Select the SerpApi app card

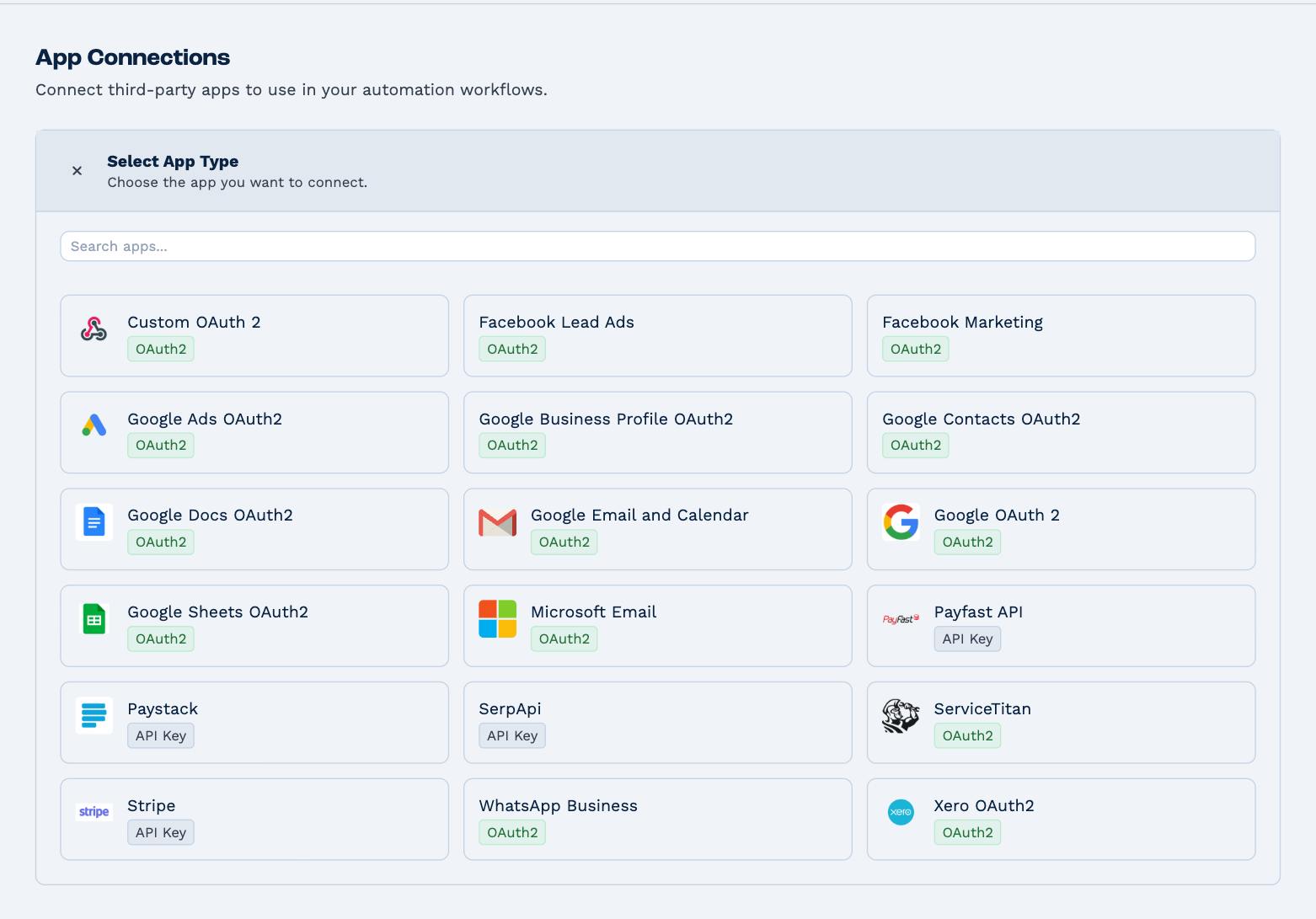click(x=658, y=723)
